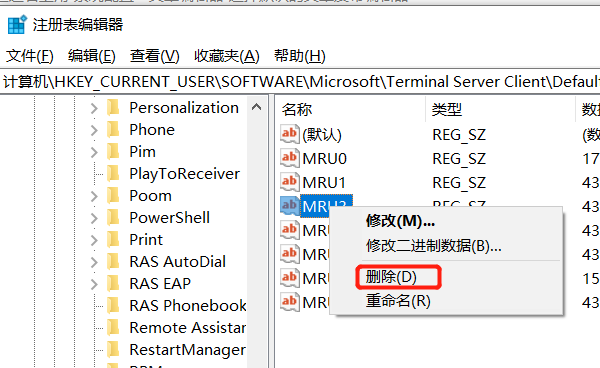This screenshot has height=368, width=600.
Task: Click REG_SZ type in MRU1 row
Action: click(x=459, y=182)
